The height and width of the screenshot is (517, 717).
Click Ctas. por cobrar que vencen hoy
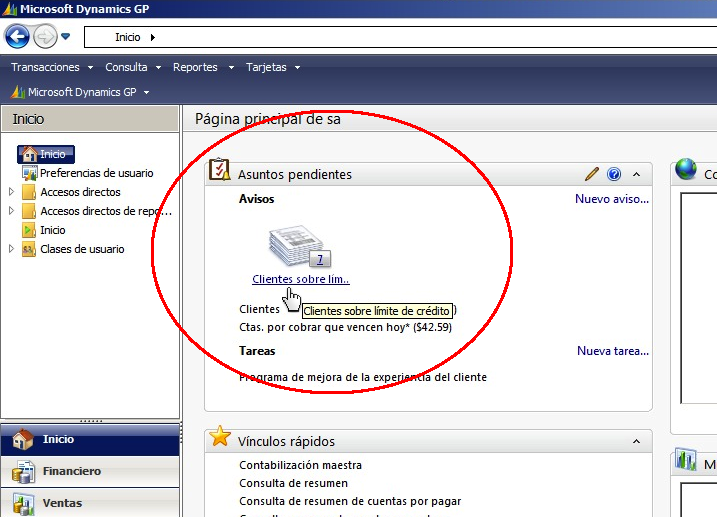346,327
